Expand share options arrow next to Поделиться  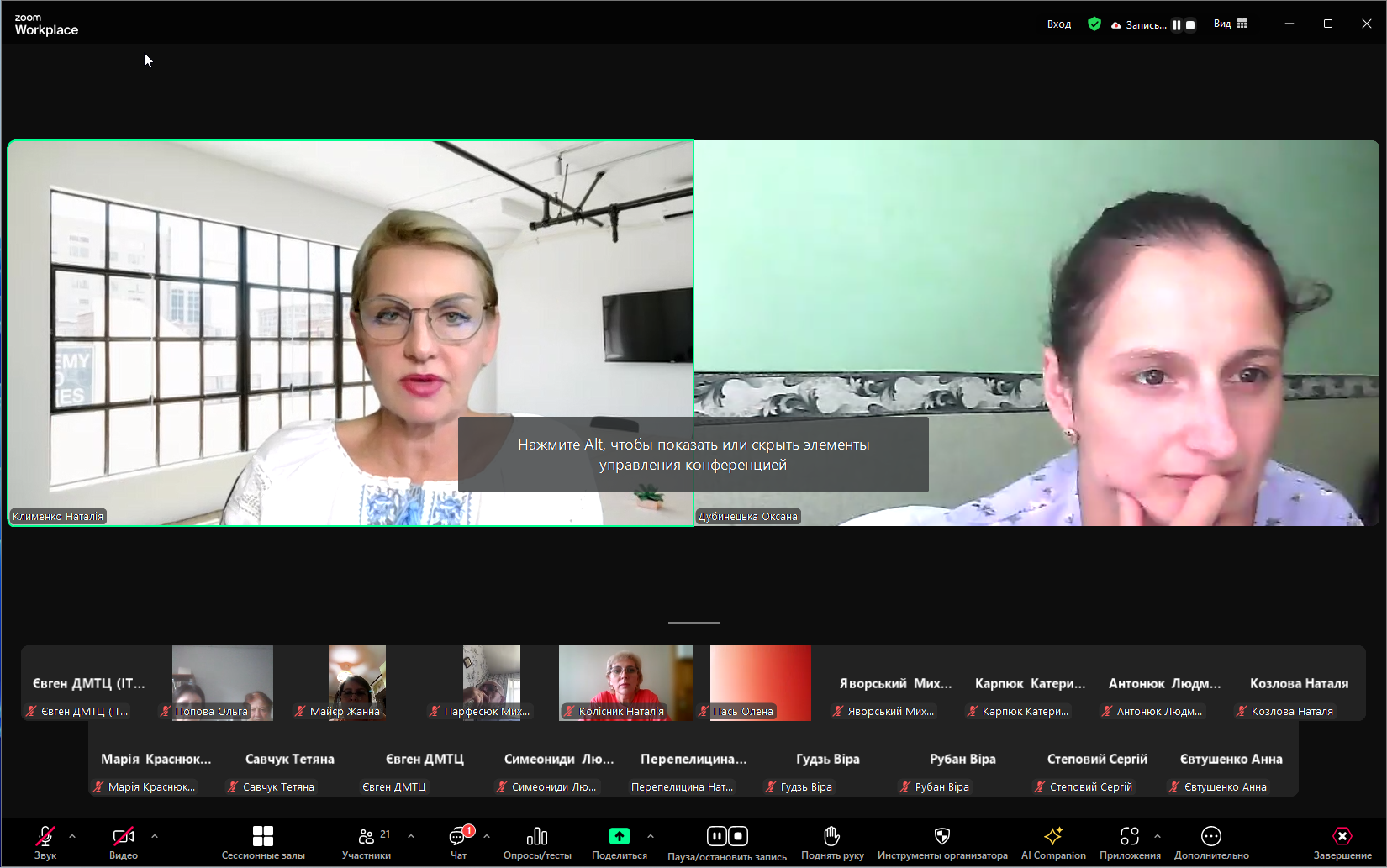point(651,836)
